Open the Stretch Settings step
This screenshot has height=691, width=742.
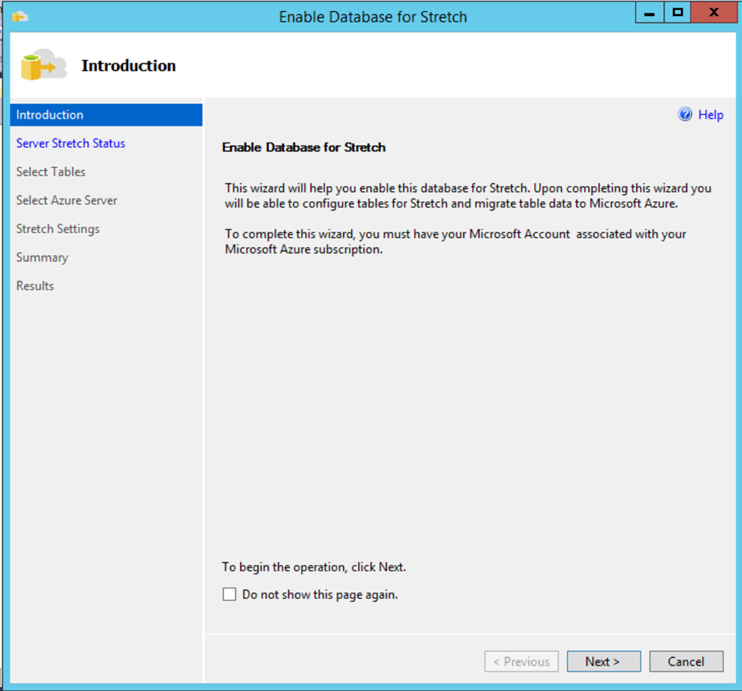coord(58,229)
